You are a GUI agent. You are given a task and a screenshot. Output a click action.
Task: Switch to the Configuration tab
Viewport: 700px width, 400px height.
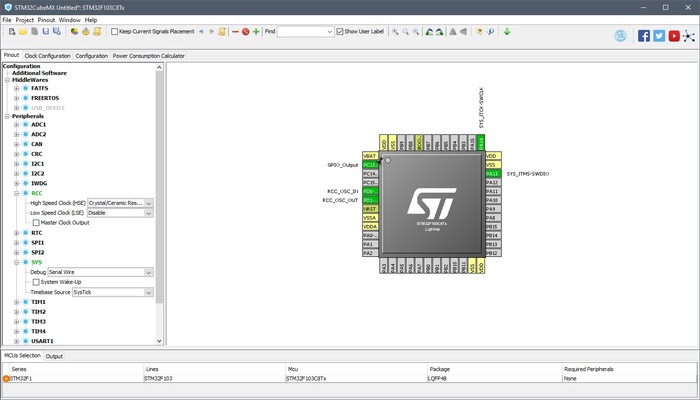92,56
